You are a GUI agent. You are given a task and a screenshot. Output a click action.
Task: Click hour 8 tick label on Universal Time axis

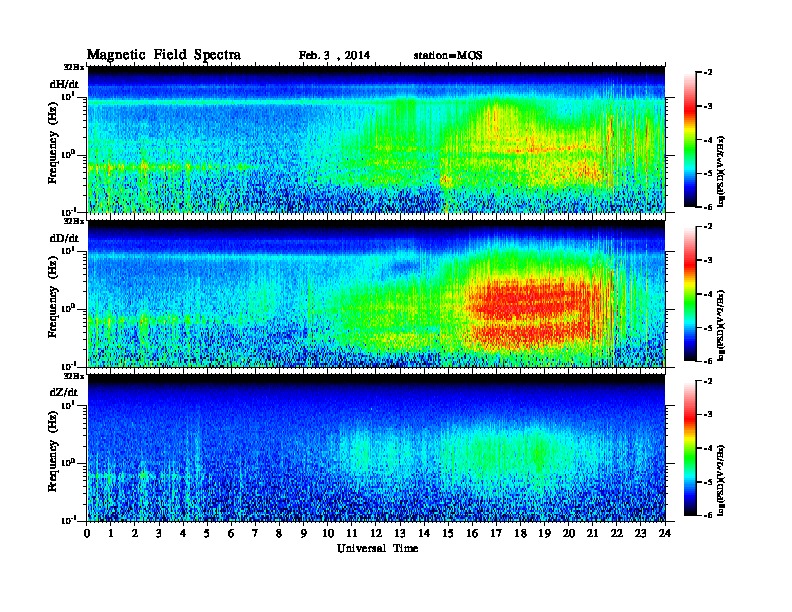pyautogui.click(x=279, y=534)
